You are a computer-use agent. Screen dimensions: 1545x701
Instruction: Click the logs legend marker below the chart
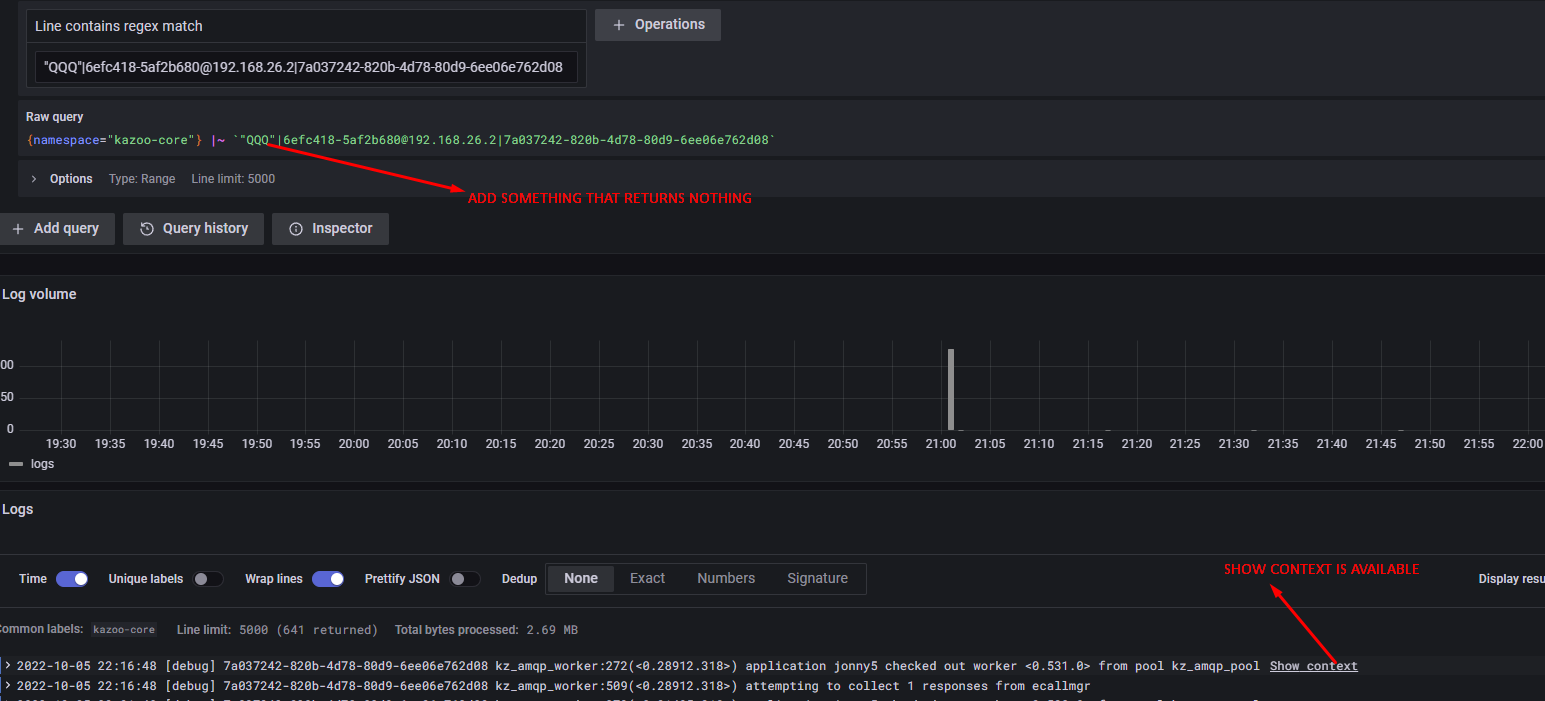[x=14, y=463]
